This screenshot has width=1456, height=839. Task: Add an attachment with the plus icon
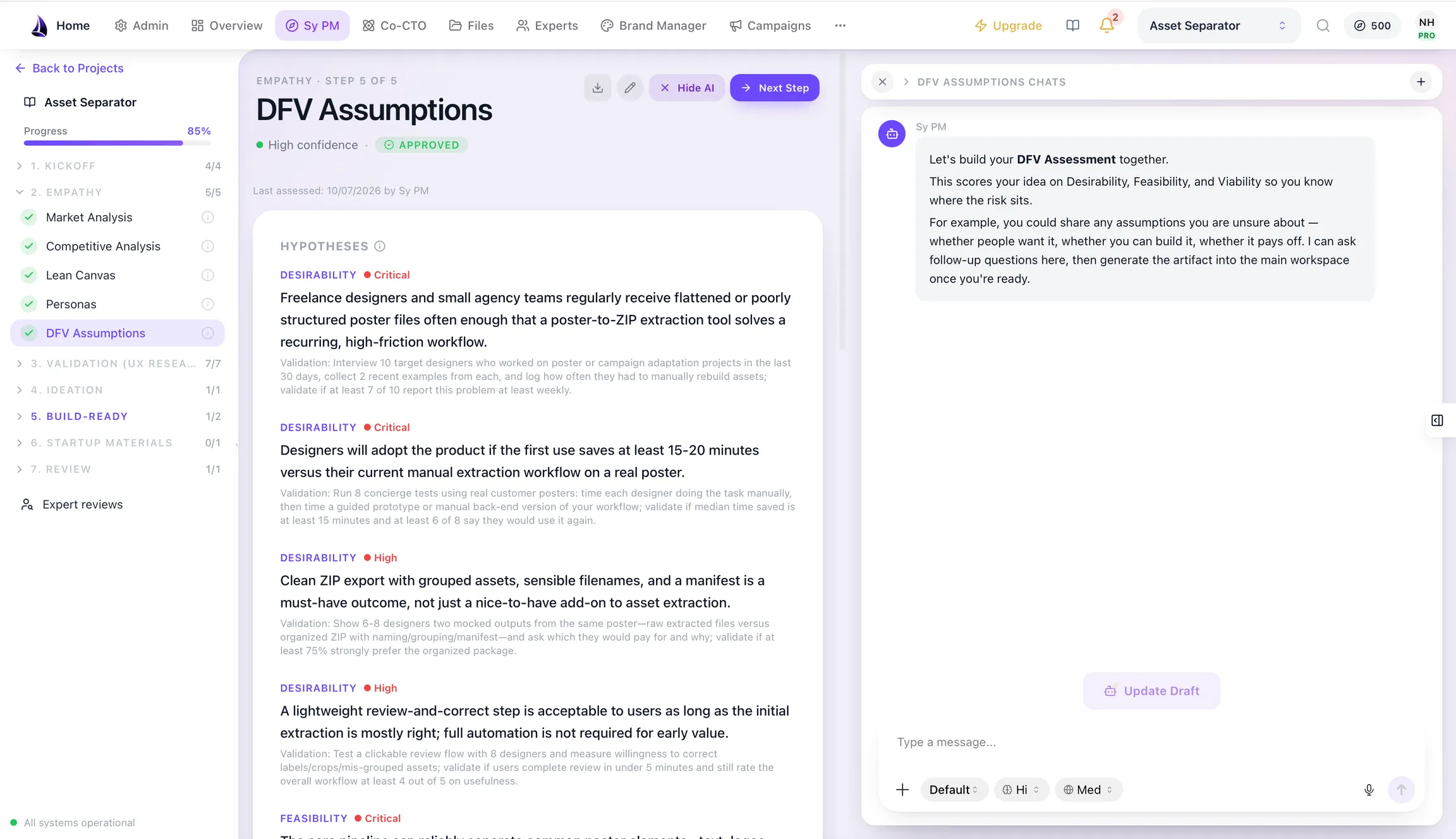pos(902,790)
